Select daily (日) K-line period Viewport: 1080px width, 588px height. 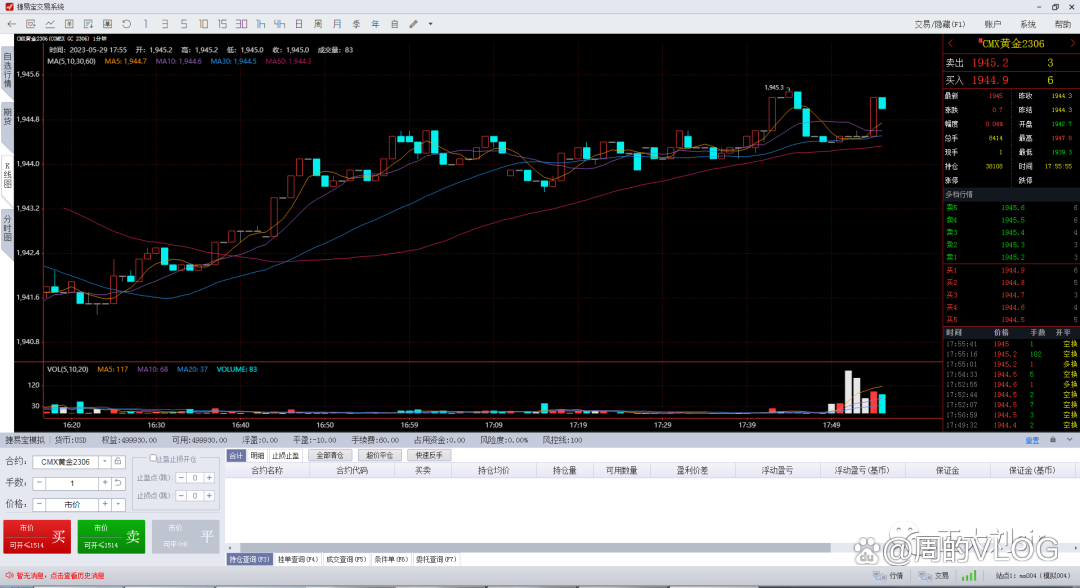point(299,24)
